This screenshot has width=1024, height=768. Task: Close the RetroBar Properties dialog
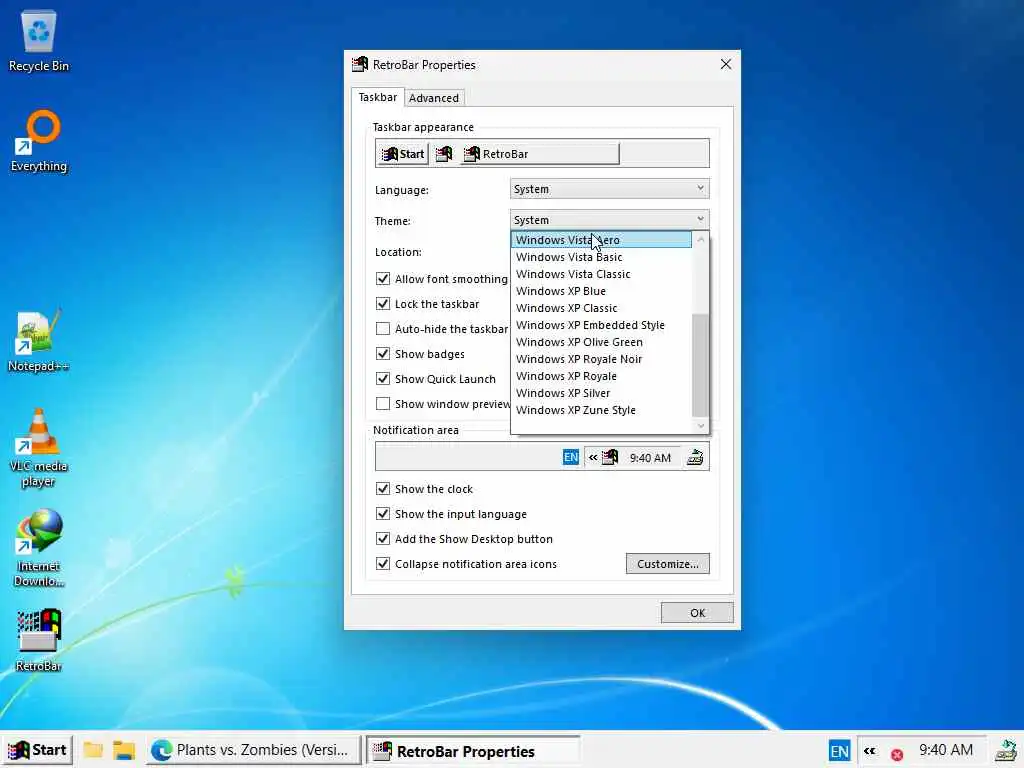(726, 64)
